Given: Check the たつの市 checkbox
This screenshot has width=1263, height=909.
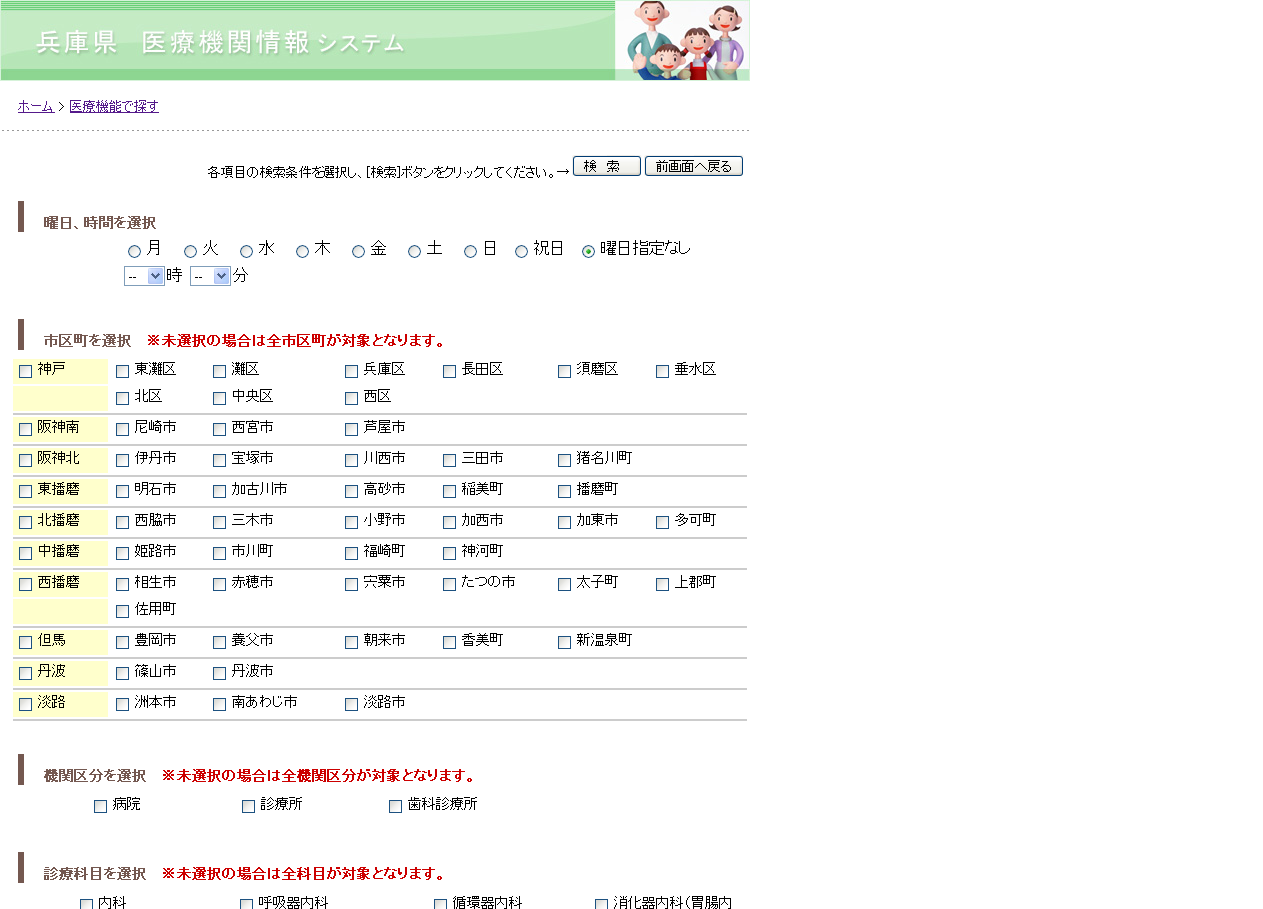Looking at the screenshot, I should click(450, 585).
